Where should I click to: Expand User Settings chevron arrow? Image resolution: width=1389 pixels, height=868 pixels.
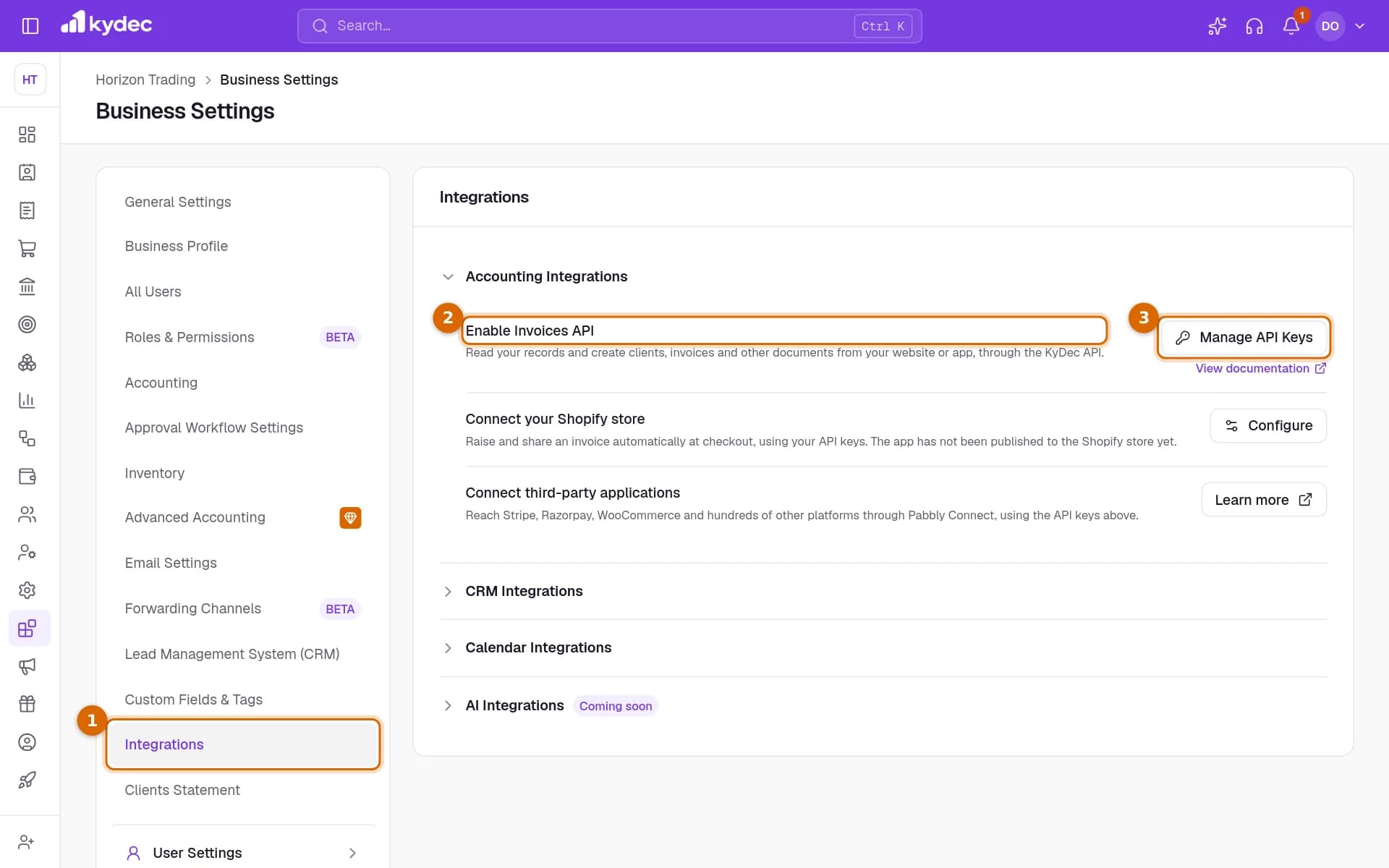pos(352,854)
